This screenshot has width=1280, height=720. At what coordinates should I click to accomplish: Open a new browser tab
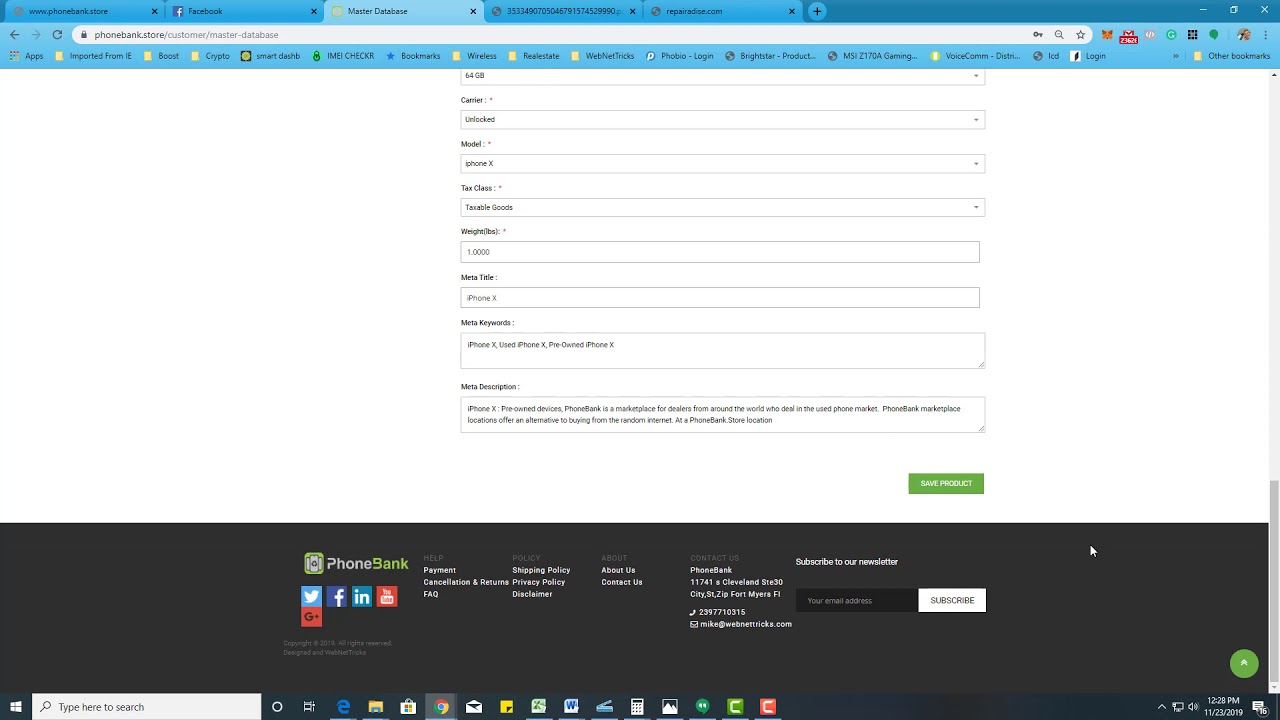817,11
